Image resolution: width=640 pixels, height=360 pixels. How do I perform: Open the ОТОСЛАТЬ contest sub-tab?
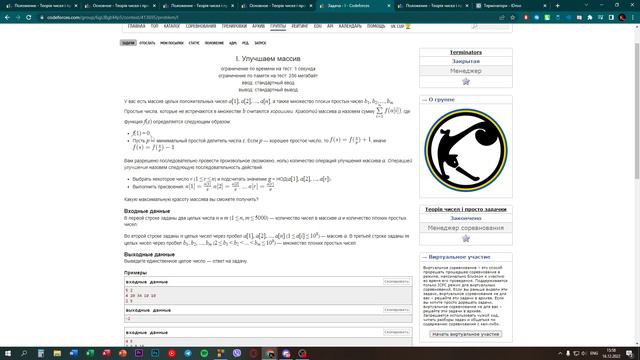click(147, 43)
